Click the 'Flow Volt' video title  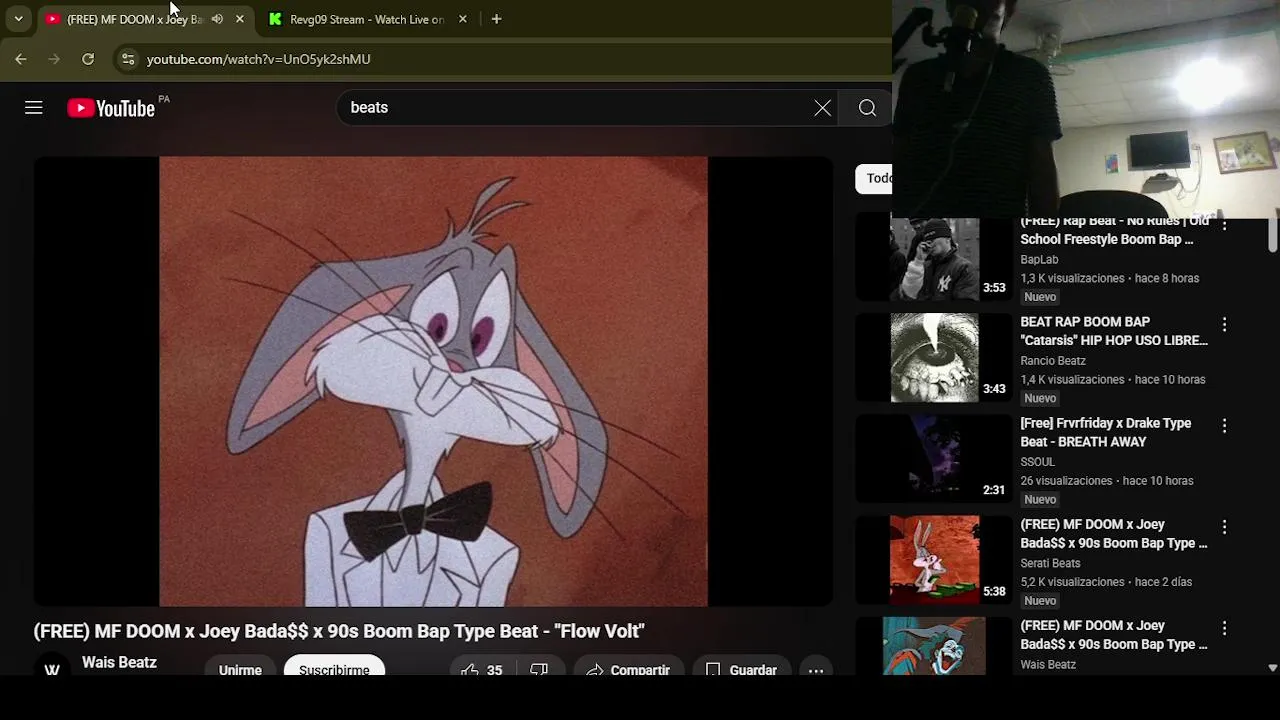tap(339, 631)
